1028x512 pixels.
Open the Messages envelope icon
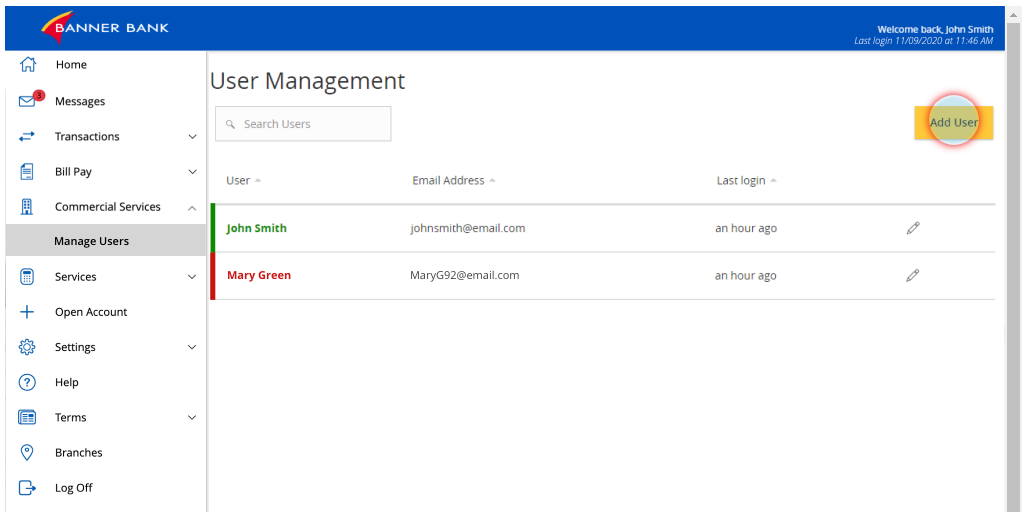(27, 101)
